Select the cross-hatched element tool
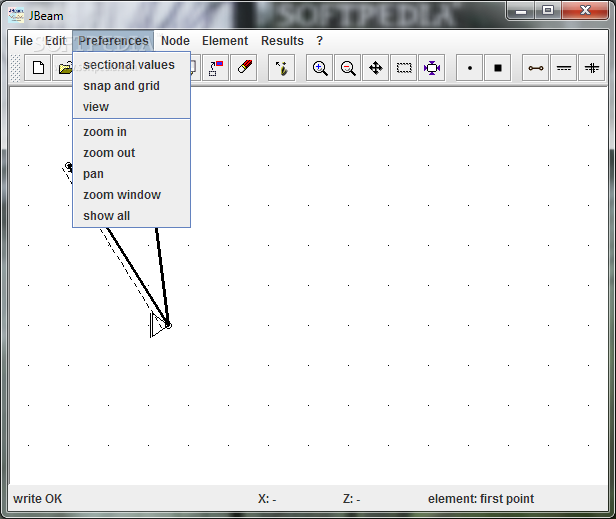Screen dimensions: 616x519 coord(592,68)
